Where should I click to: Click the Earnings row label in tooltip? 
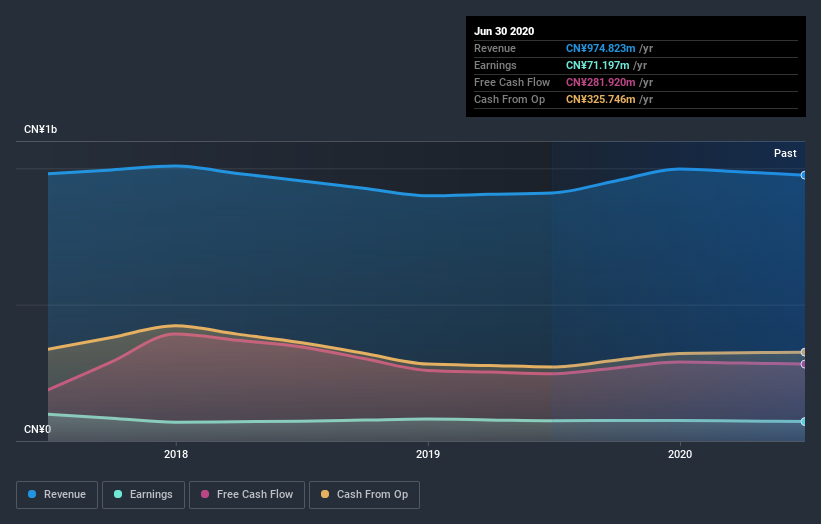(495, 65)
